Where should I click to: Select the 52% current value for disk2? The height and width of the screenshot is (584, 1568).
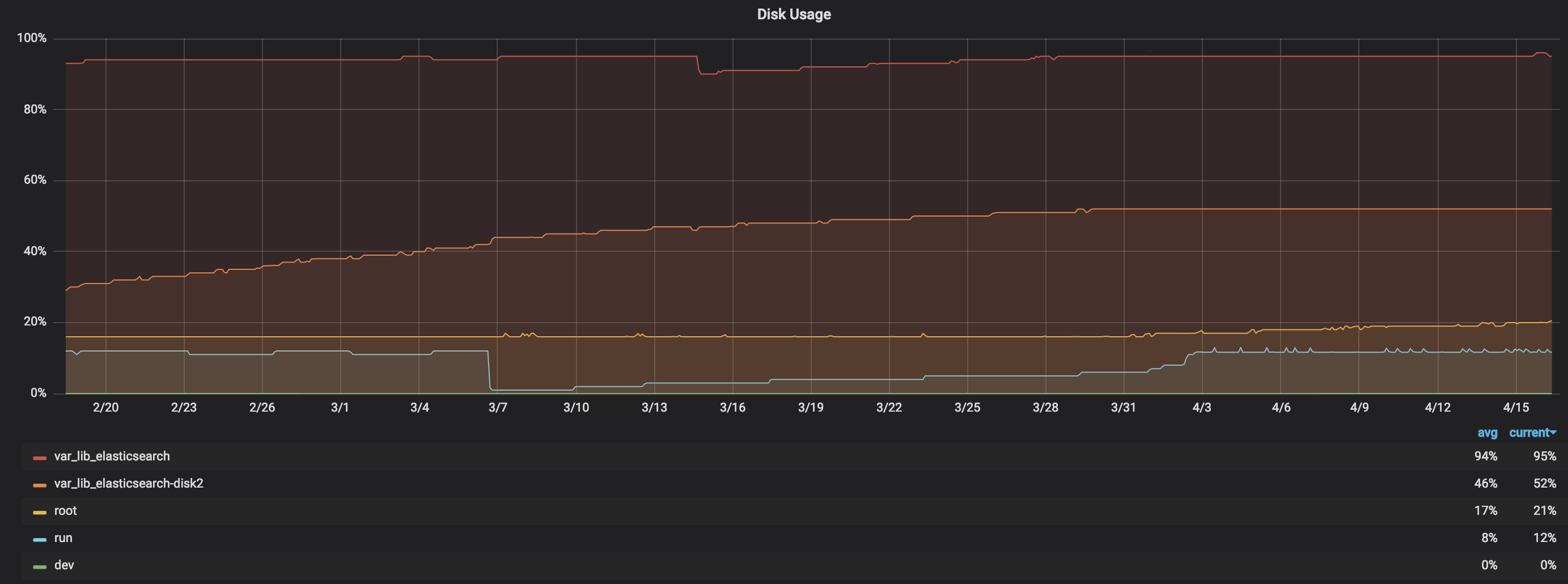pyautogui.click(x=1544, y=484)
